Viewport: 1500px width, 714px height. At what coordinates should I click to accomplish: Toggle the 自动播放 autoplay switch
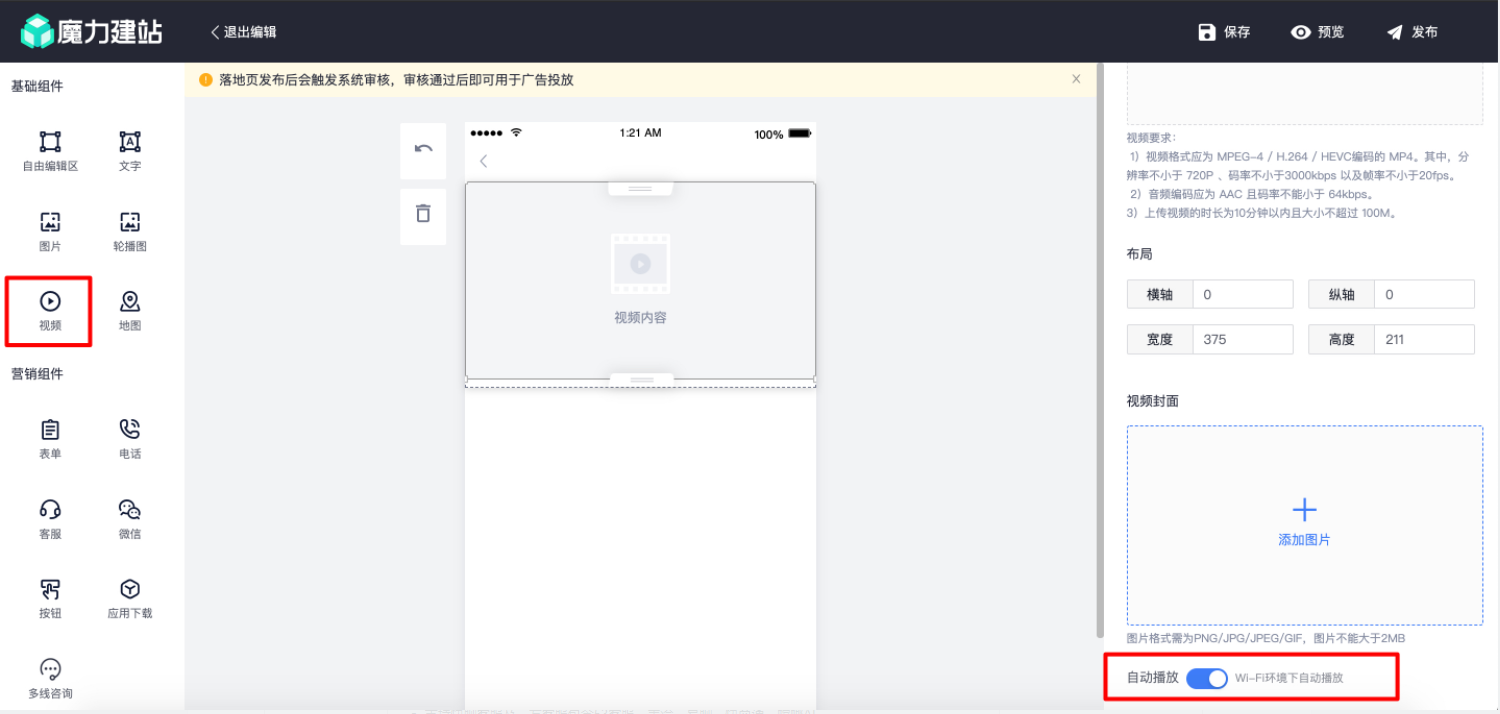1206,678
